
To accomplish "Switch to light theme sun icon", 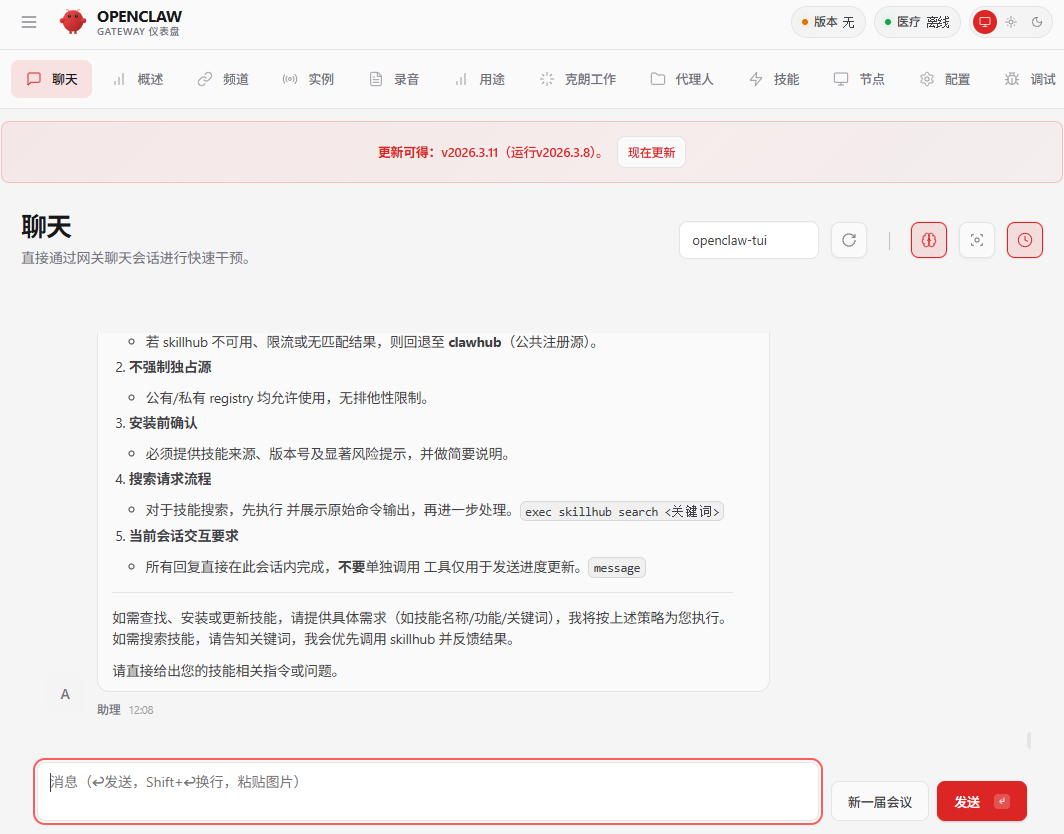I will 1011,22.
